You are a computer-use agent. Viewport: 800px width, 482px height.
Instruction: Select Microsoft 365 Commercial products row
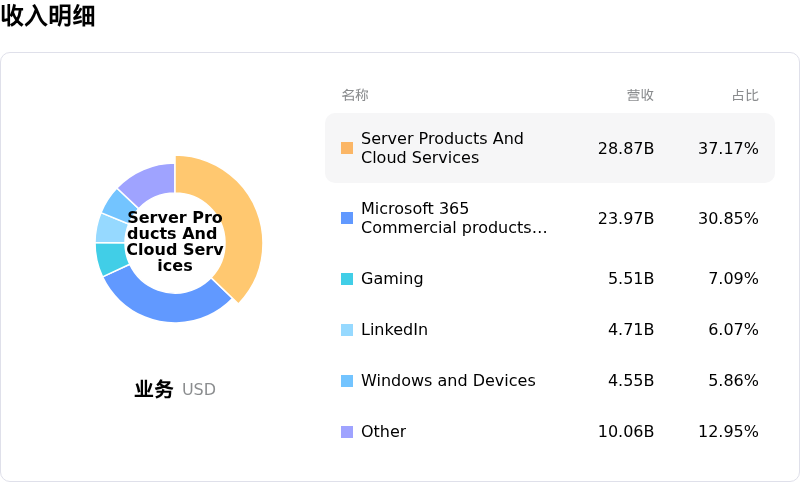pos(550,218)
